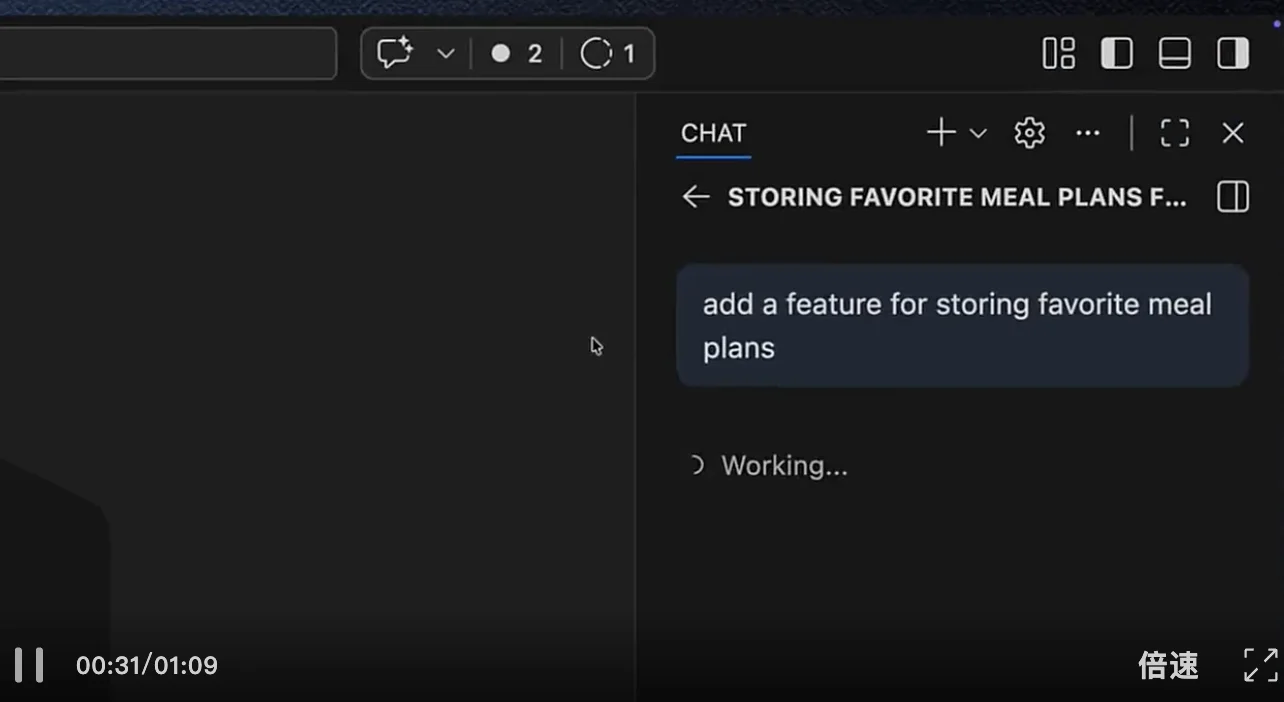Screen dimensions: 1284x702
Task: Toggle the Primary Side Bar visibility
Action: (1116, 53)
